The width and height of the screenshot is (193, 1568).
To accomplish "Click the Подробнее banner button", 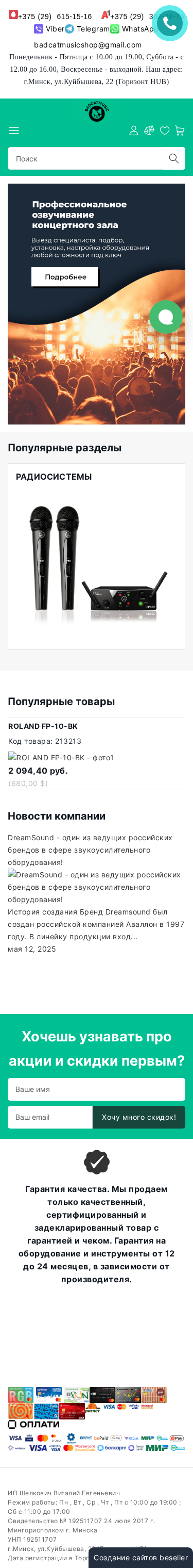I will [x=65, y=277].
